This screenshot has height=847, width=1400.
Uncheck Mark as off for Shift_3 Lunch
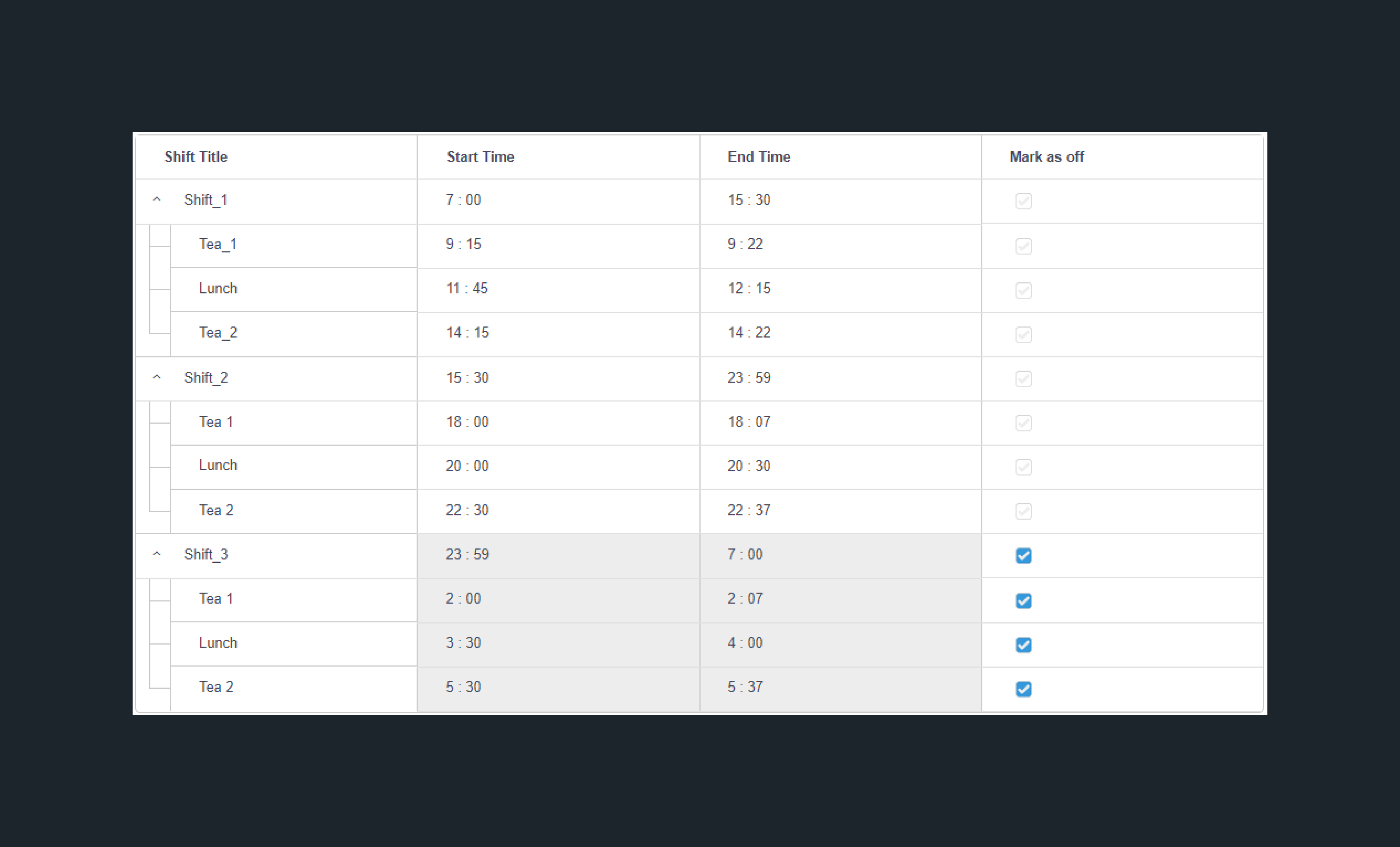(x=1023, y=645)
